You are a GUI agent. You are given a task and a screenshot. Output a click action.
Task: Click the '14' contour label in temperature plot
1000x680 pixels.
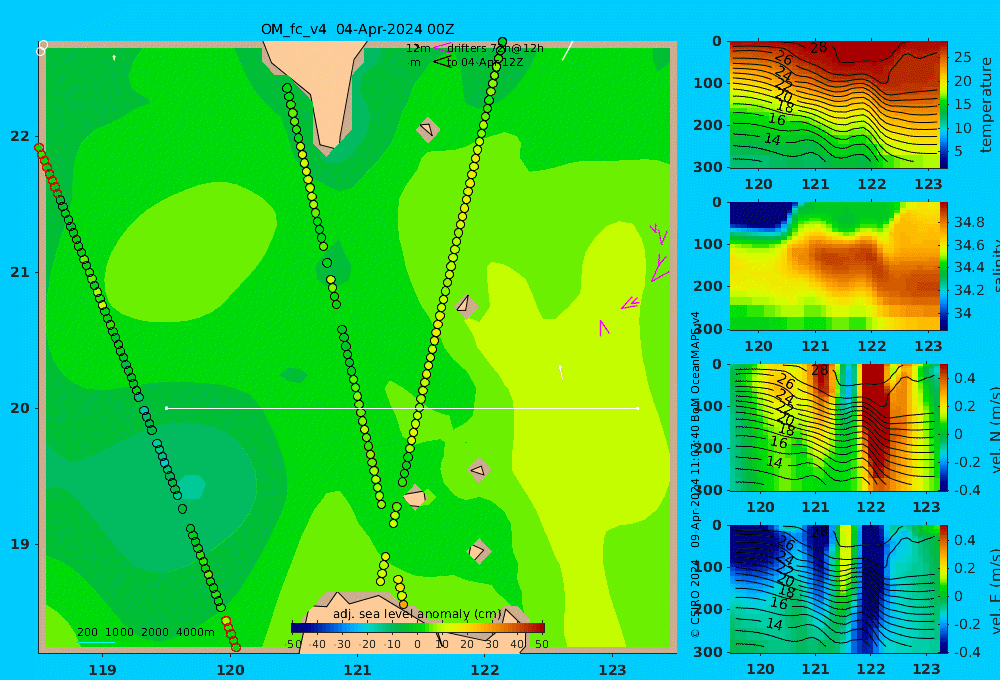tap(772, 139)
